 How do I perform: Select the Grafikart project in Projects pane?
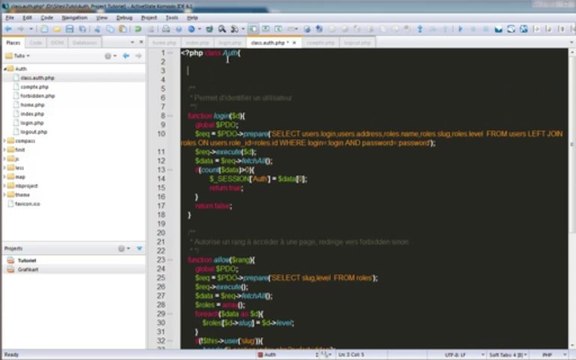[x=28, y=270]
